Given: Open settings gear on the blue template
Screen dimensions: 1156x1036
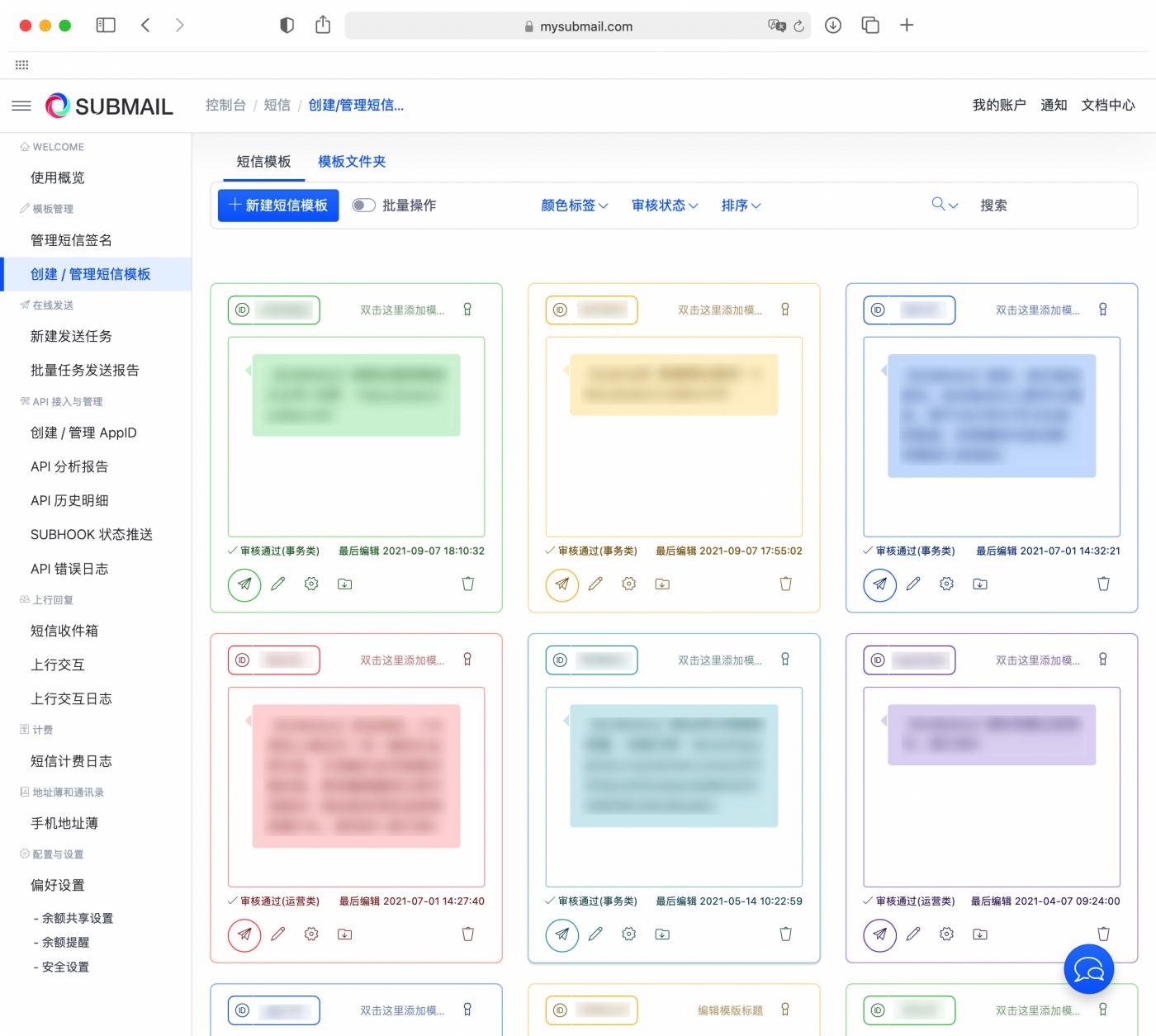Looking at the screenshot, I should click(x=945, y=584).
